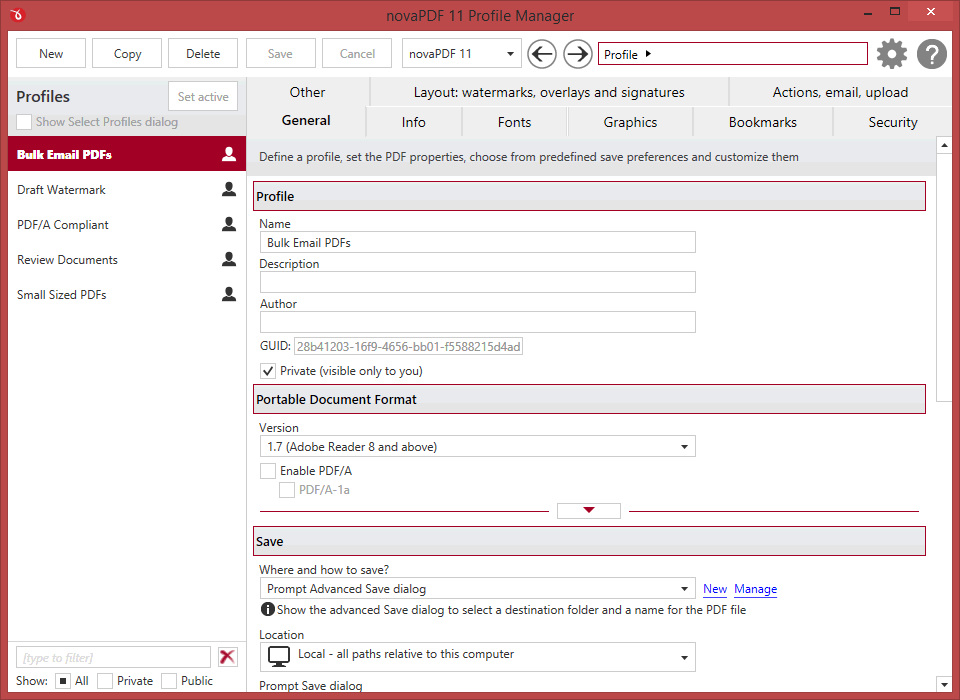Screen dimensions: 960x700
Task: Click the scrollbar down arrow
Action: [x=944, y=684]
